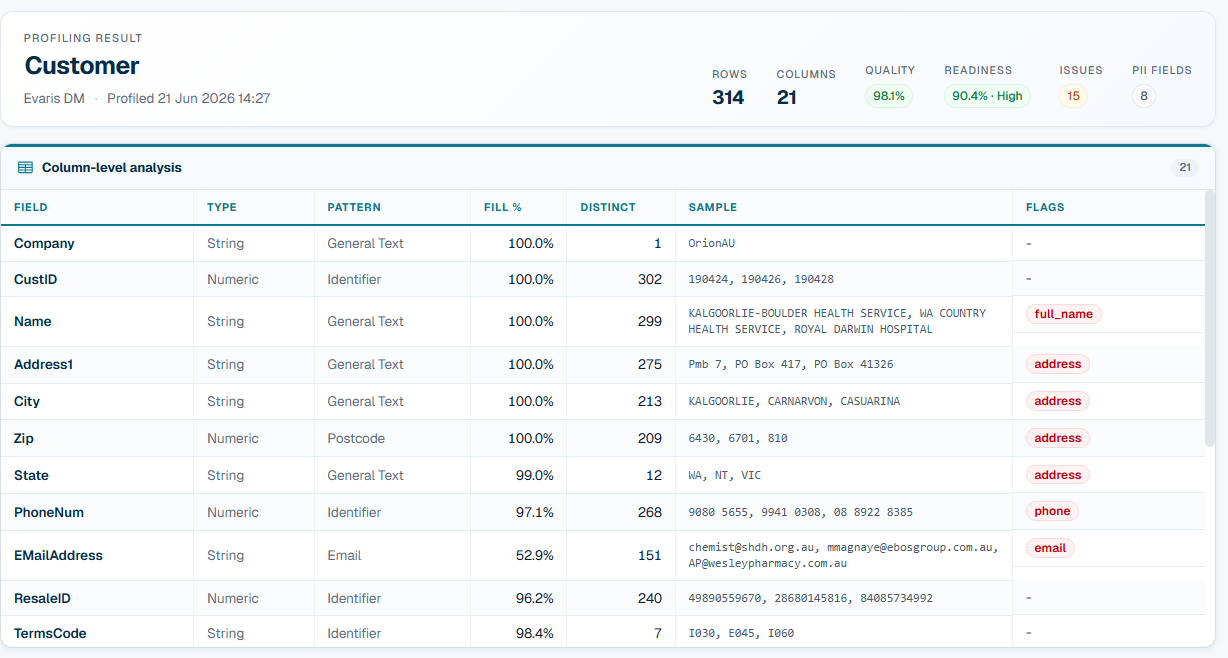This screenshot has height=658, width=1228.
Task: Click the Customer title heading
Action: tap(82, 66)
